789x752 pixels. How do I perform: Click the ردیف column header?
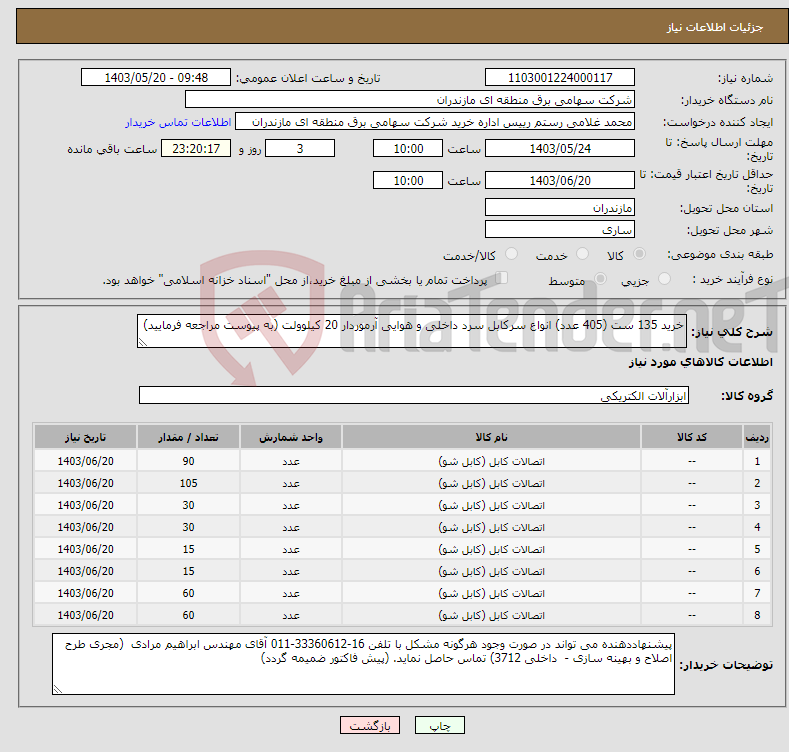pyautogui.click(x=757, y=437)
